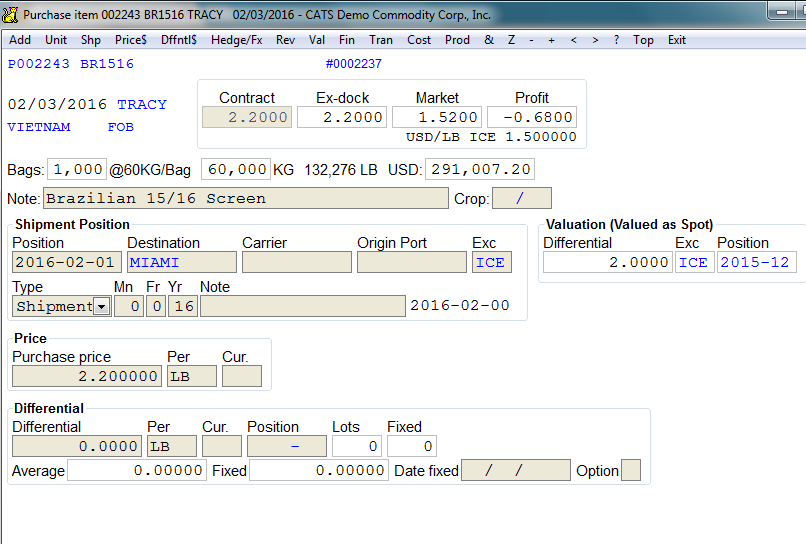Click the Market price field 1.5200
Viewport: 806px width, 544px height.
pos(437,117)
